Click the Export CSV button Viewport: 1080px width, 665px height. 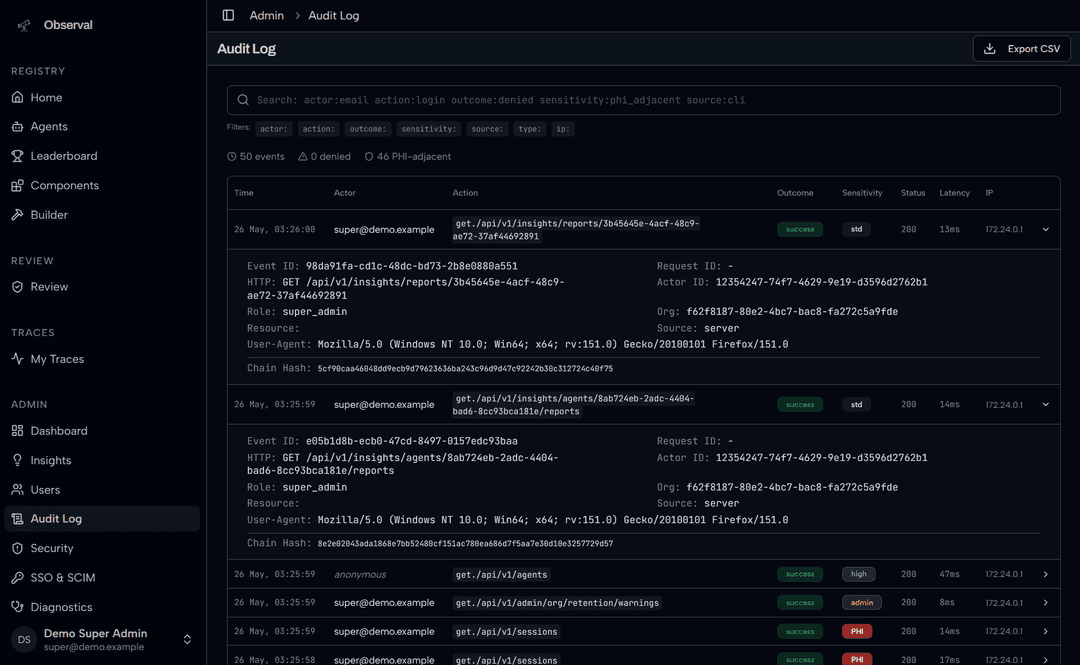(x=1021, y=49)
